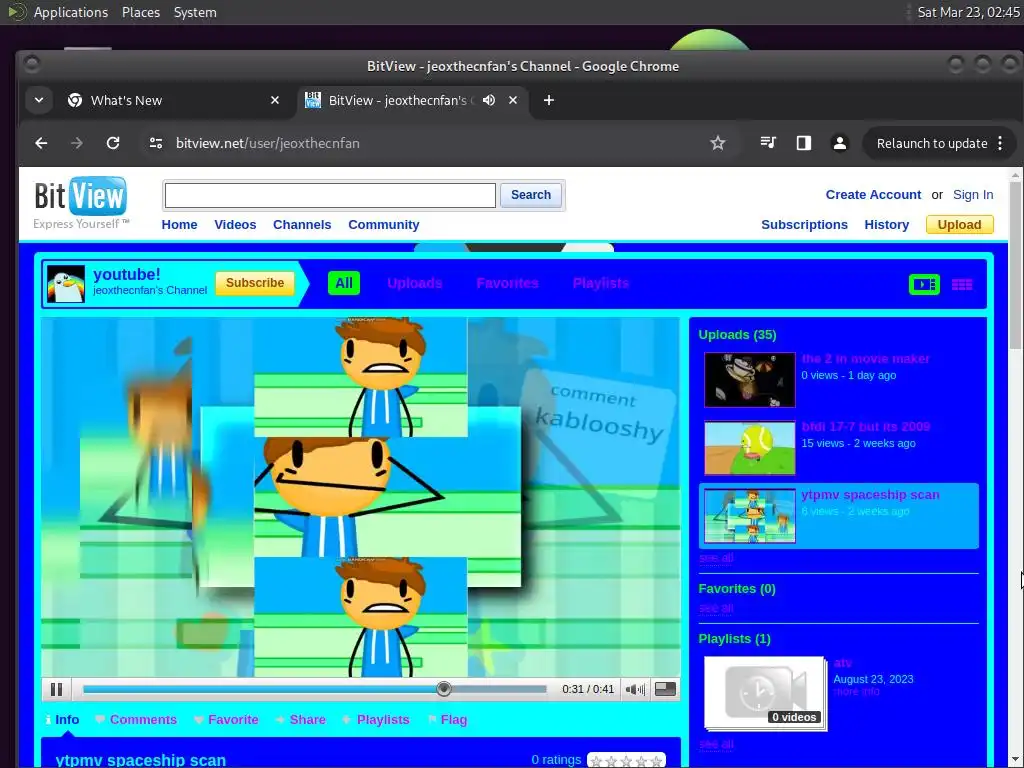Image resolution: width=1024 pixels, height=768 pixels.
Task: Click the video progress slider knob
Action: click(443, 688)
